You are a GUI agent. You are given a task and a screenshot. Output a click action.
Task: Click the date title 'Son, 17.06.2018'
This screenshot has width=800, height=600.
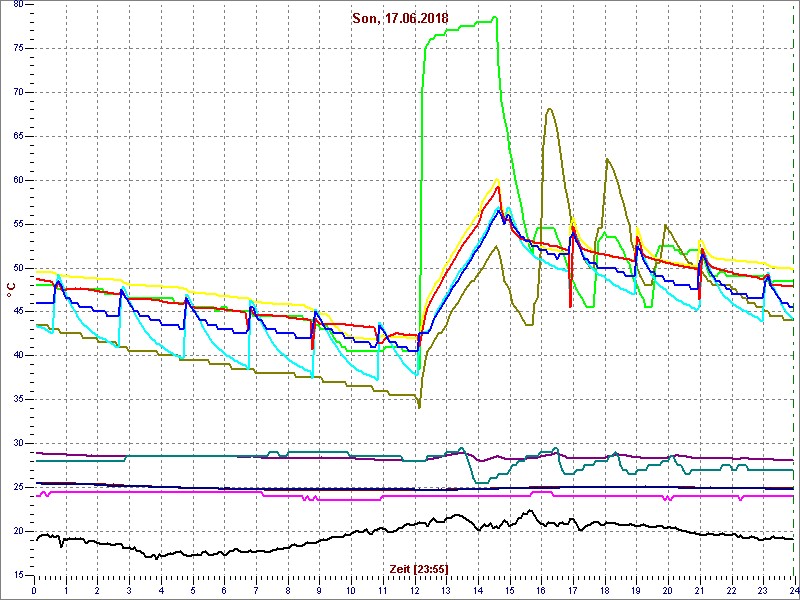pos(400,18)
